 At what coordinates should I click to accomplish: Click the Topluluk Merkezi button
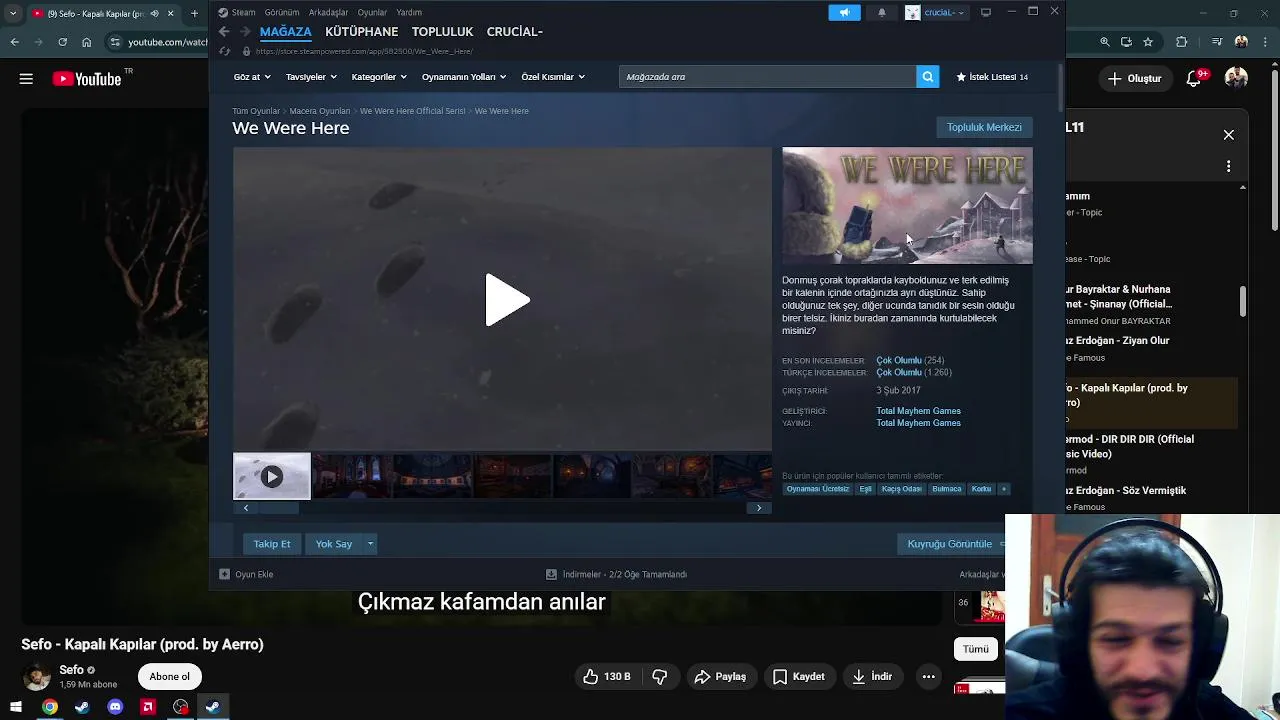(984, 127)
